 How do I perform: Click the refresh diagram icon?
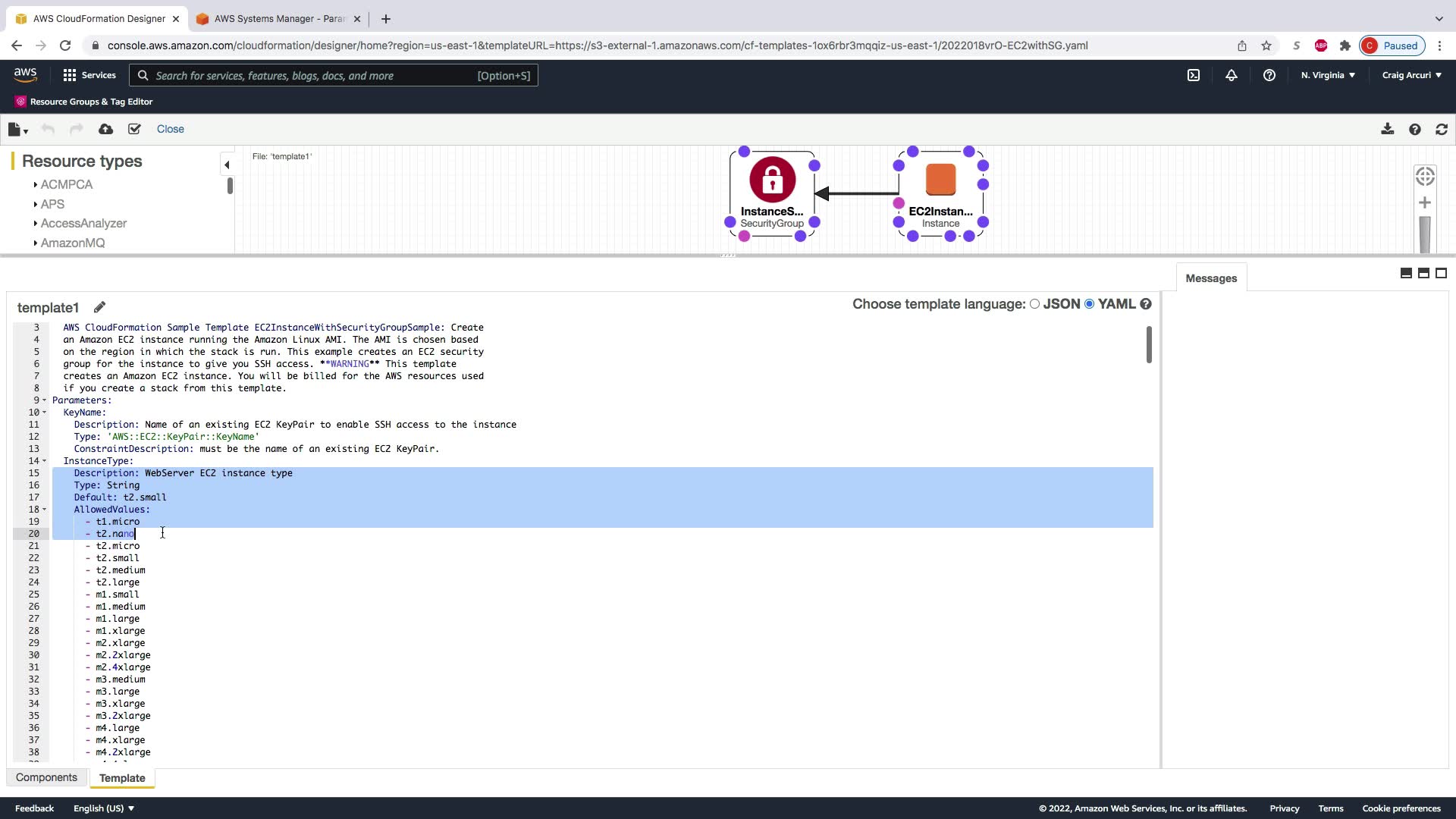(1442, 130)
